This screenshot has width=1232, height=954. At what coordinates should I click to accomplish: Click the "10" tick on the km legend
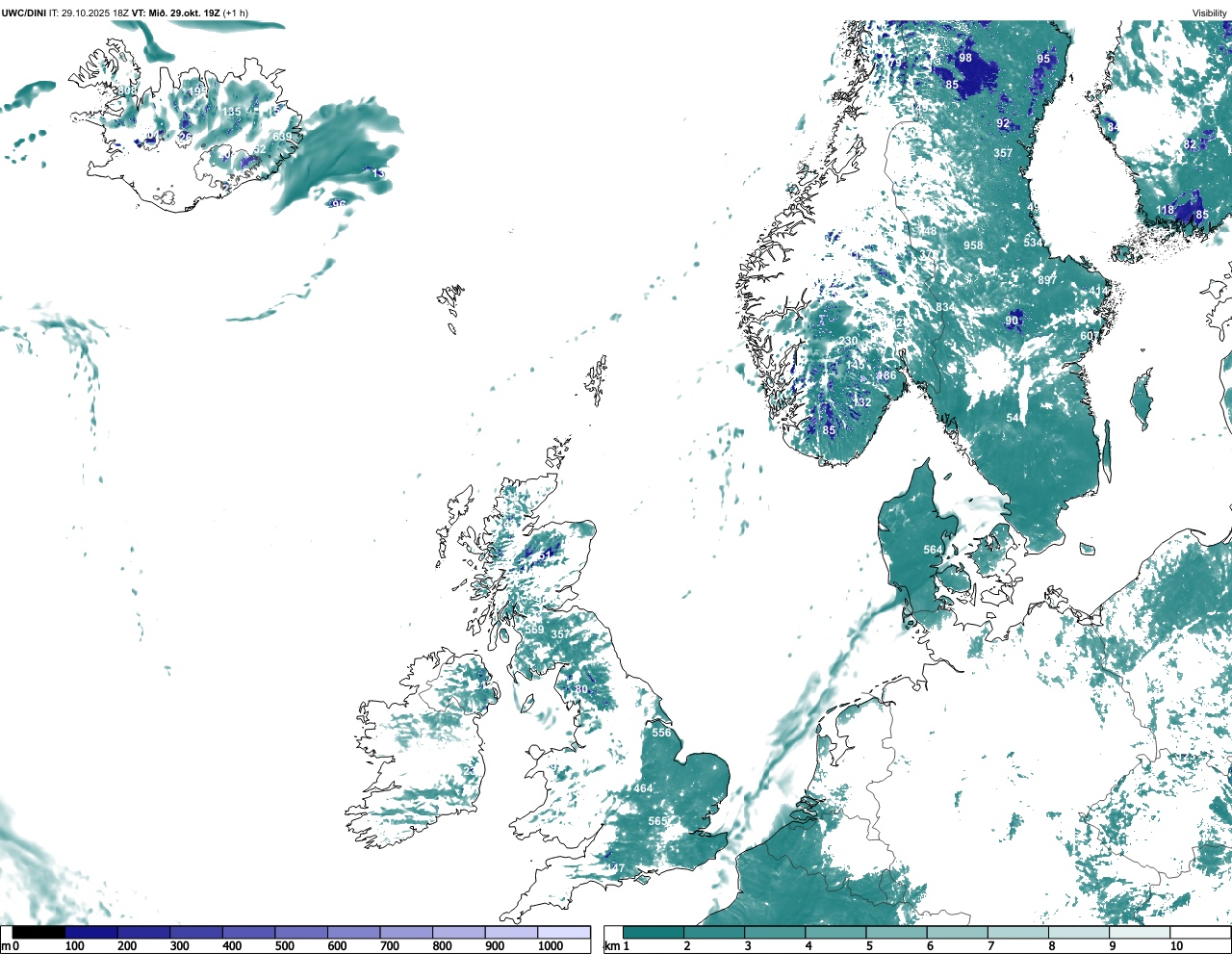[x=1176, y=946]
